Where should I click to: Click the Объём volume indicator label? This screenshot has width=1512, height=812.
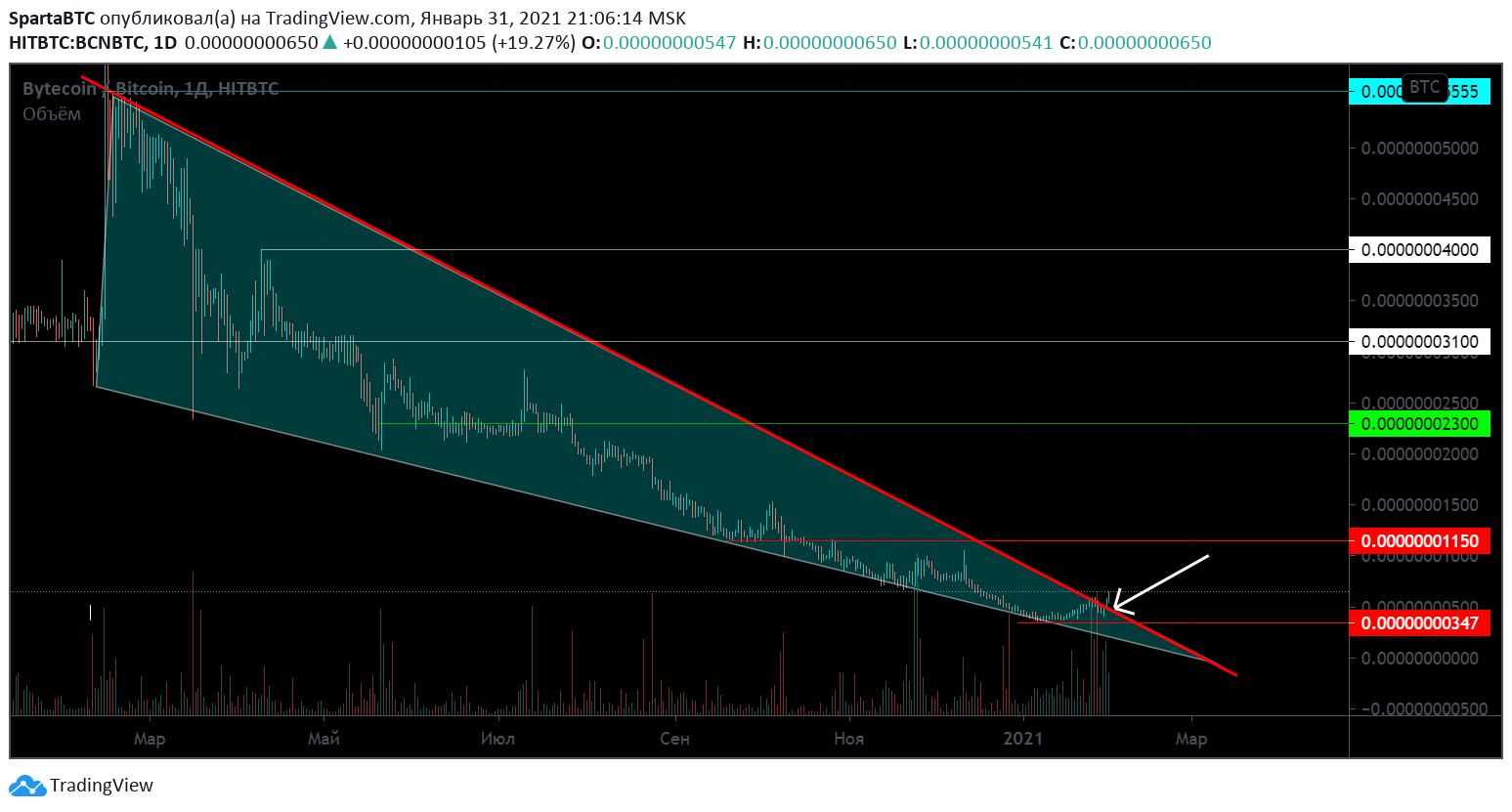click(52, 114)
